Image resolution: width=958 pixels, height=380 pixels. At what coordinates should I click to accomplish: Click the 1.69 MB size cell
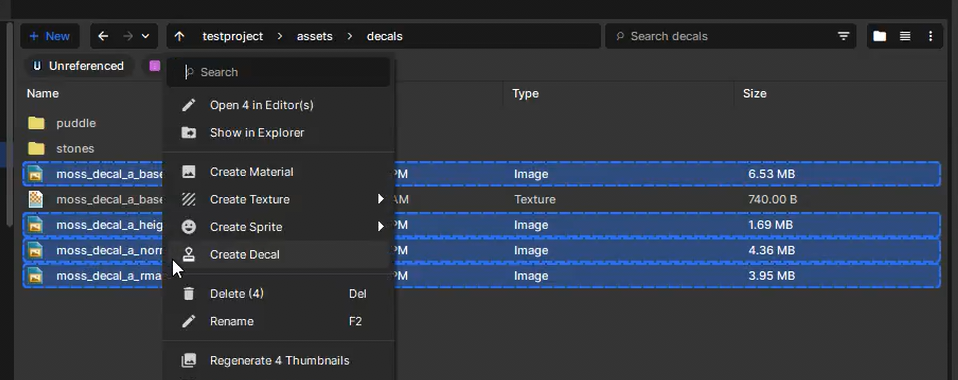770,225
